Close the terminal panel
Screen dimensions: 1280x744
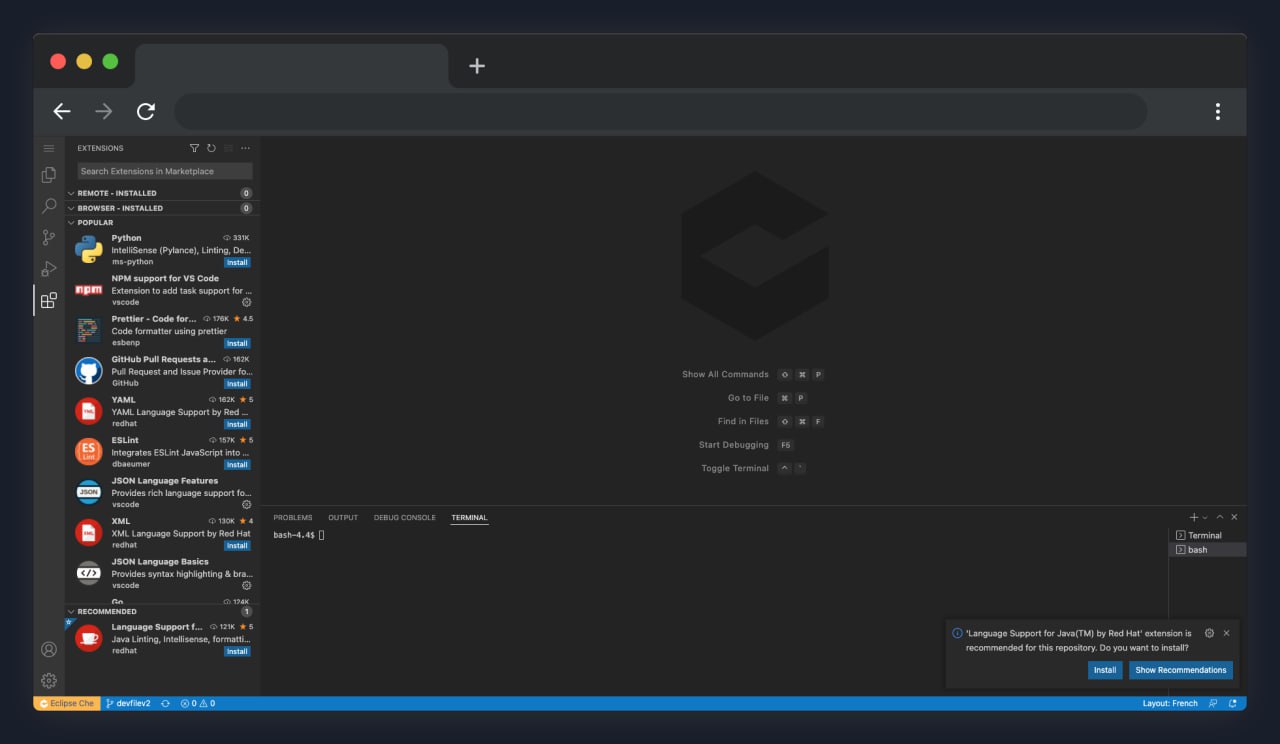[x=1234, y=517]
